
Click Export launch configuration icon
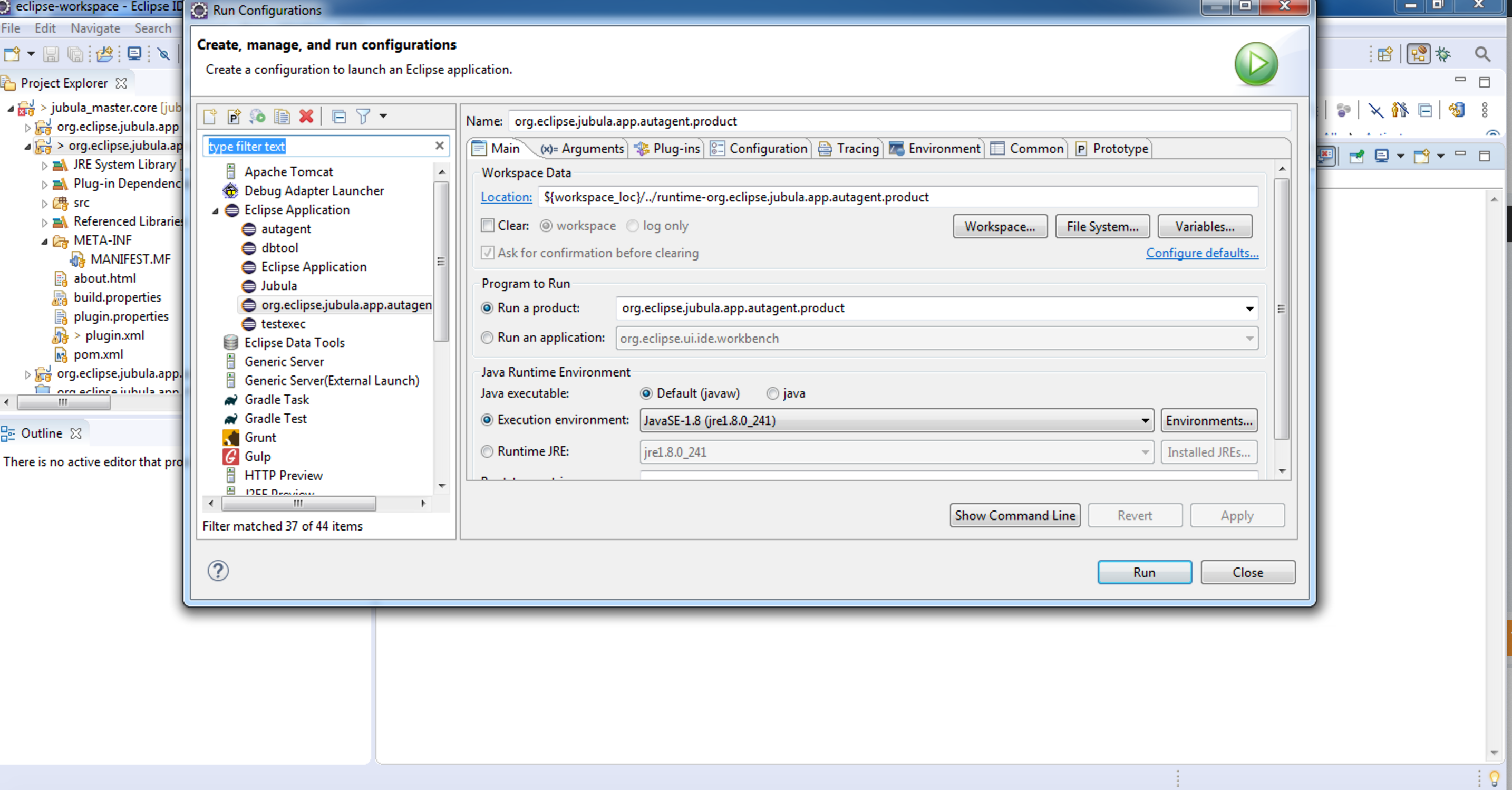pyautogui.click(x=257, y=117)
